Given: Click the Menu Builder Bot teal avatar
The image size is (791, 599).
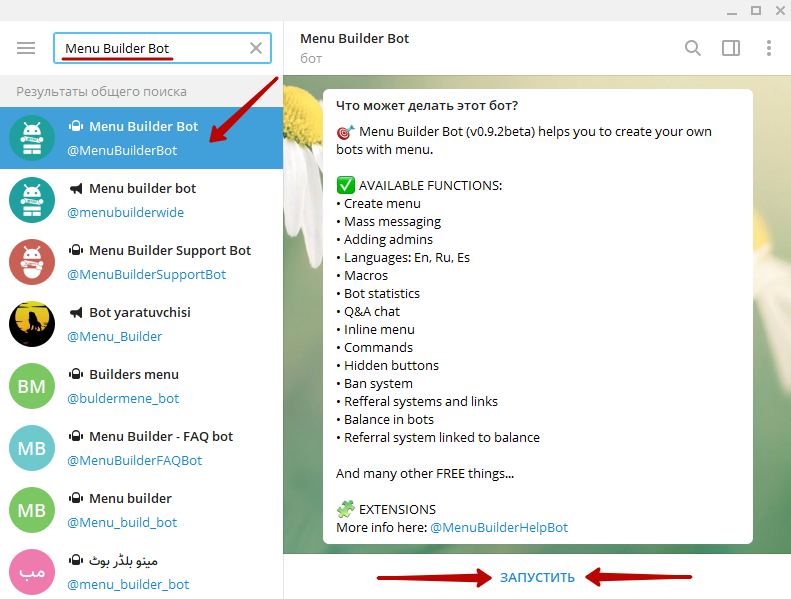Looking at the screenshot, I should click(x=32, y=138).
